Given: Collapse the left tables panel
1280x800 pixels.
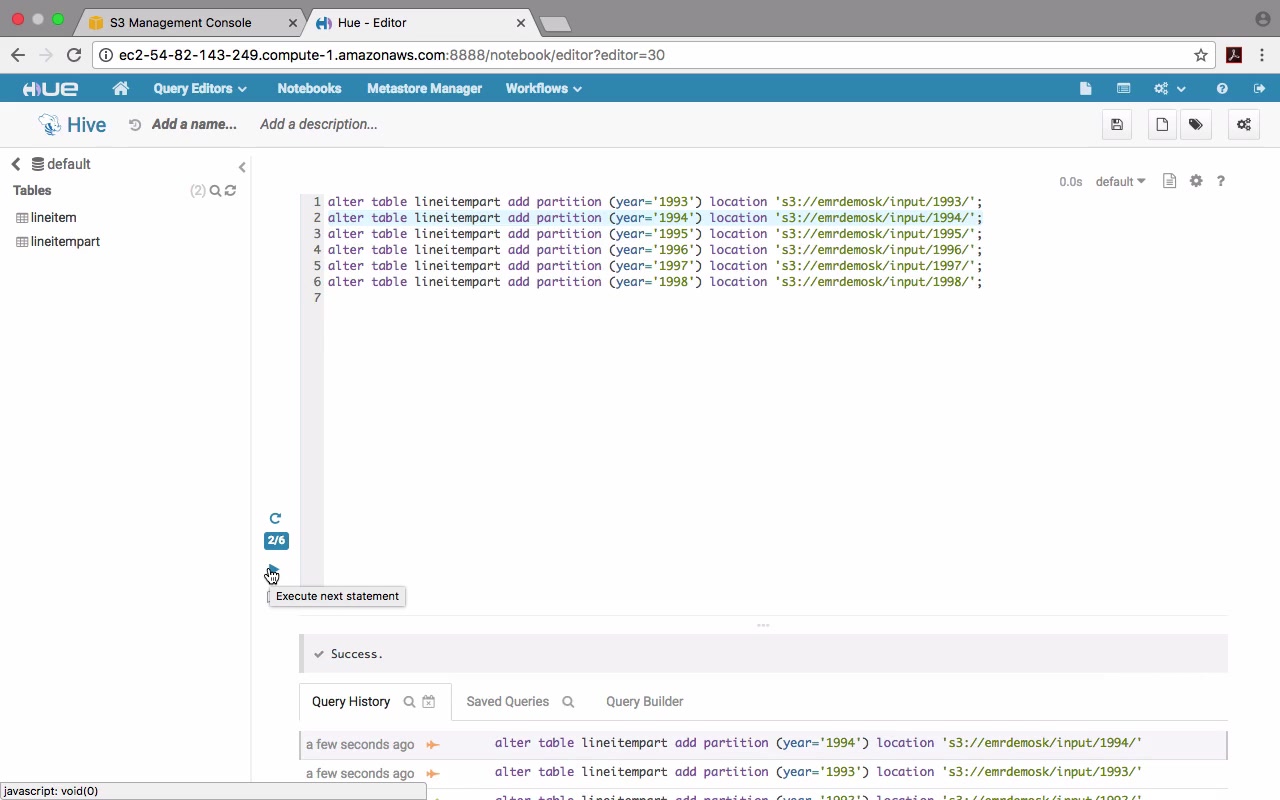Looking at the screenshot, I should click(242, 167).
